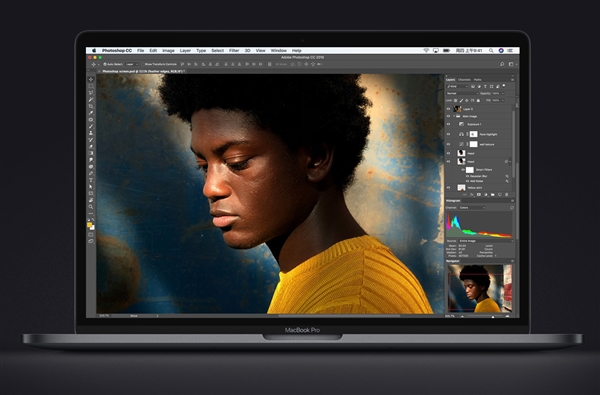
Task: Filter layers by type (T) icon
Action: tap(485, 87)
